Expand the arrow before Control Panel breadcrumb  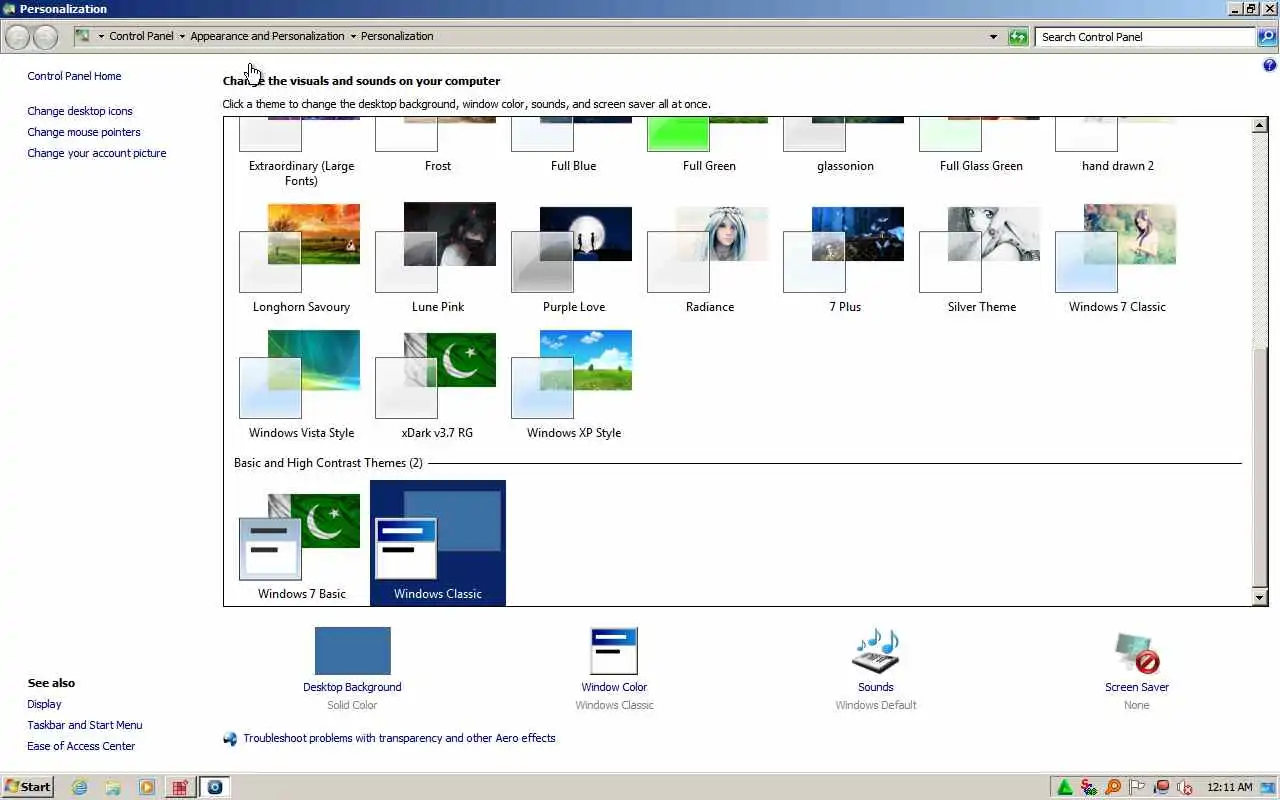click(101, 37)
